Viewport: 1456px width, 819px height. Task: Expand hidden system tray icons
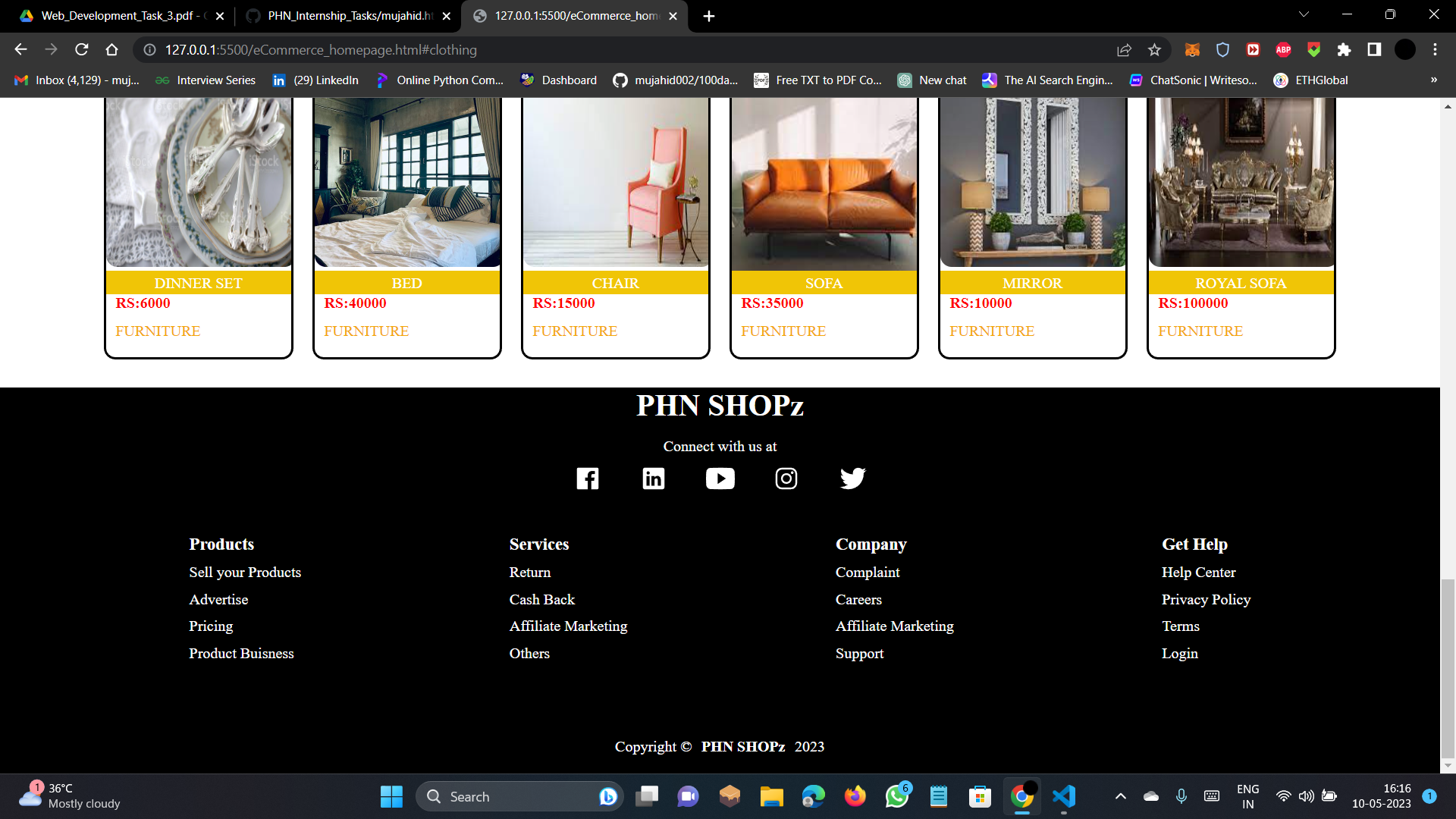click(x=1120, y=797)
